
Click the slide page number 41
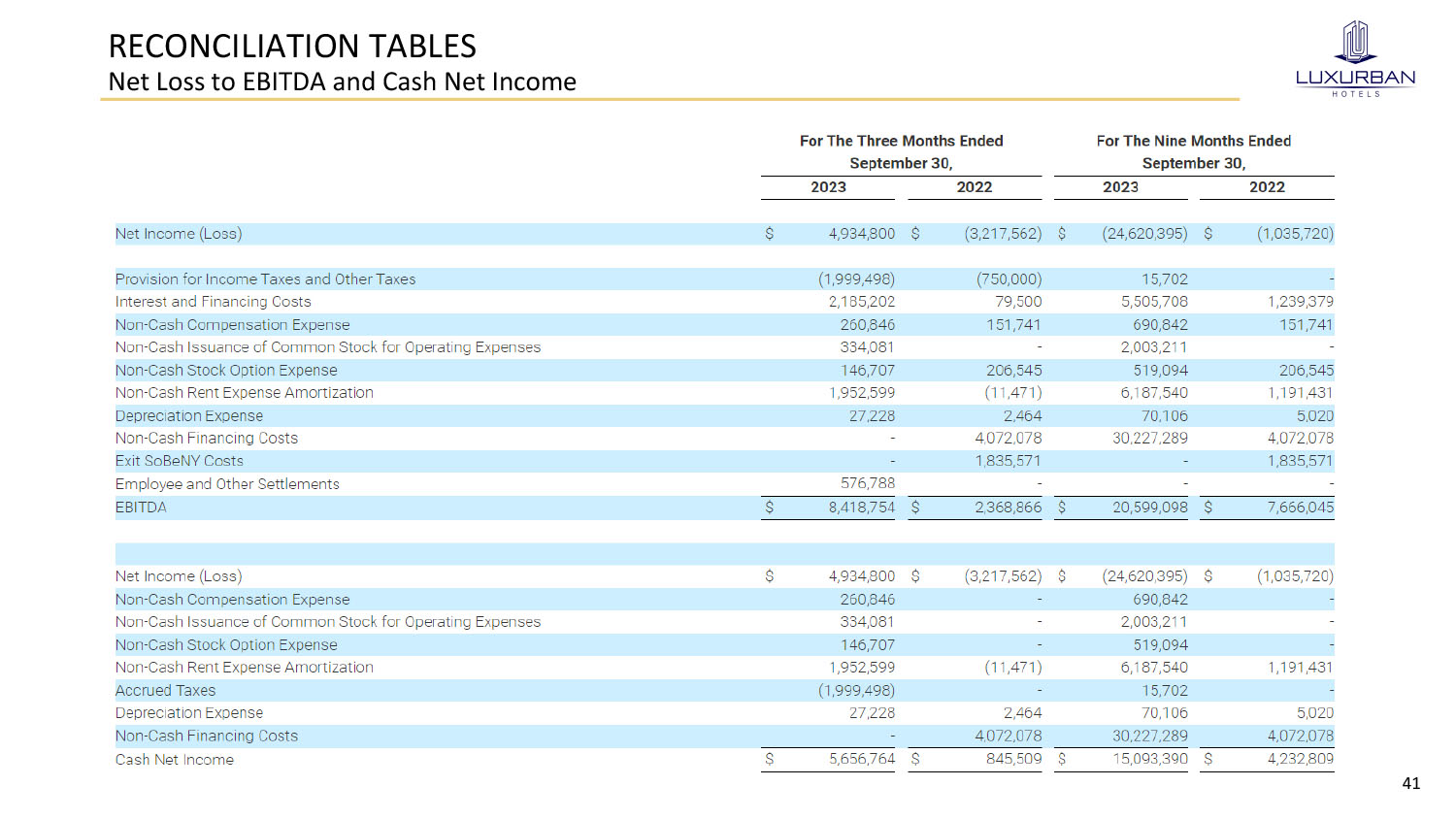(1410, 783)
